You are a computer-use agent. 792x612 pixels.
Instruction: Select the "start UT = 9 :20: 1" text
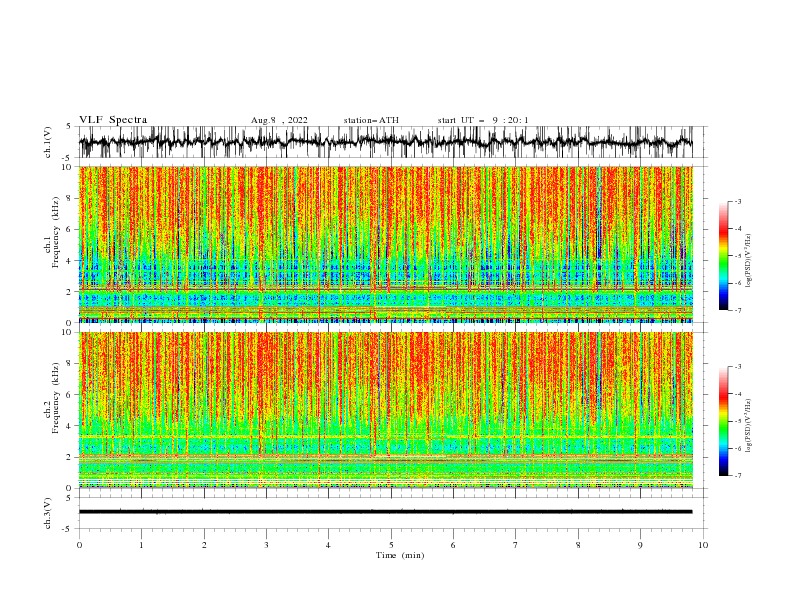tap(483, 120)
